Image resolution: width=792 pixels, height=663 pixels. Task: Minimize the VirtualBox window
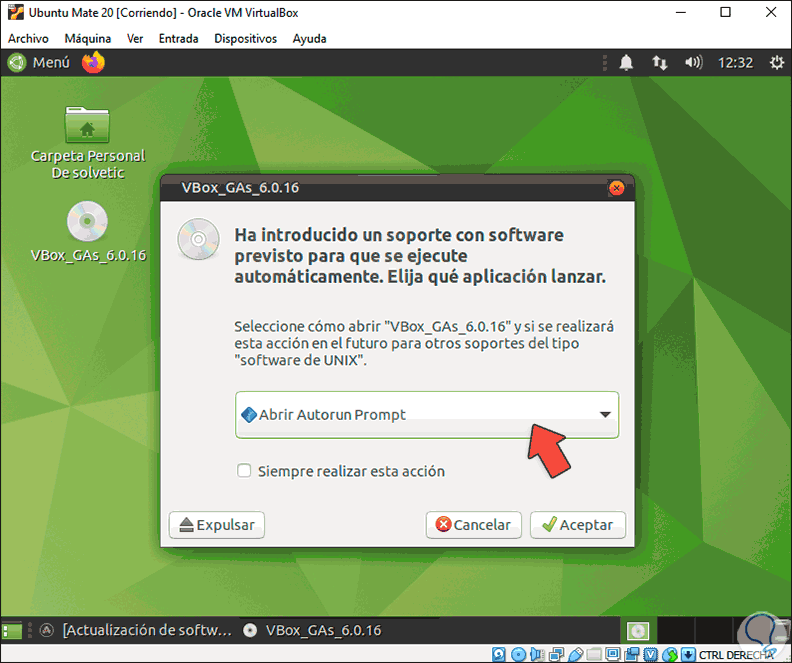(x=681, y=12)
